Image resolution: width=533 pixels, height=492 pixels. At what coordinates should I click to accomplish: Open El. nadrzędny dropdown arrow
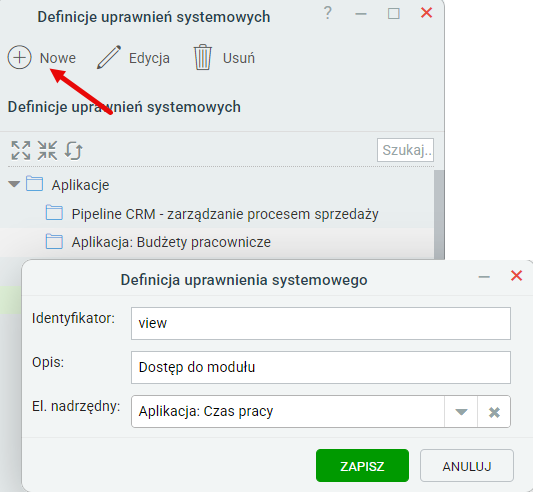tap(461, 411)
